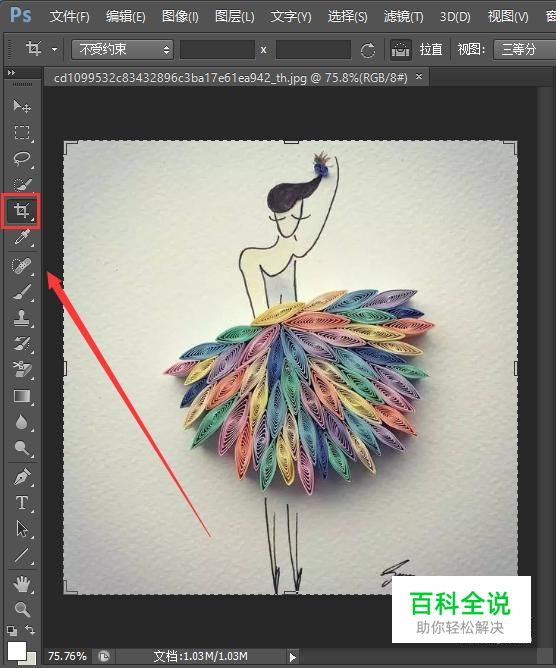Open the 图层(L) menu
The width and height of the screenshot is (556, 668).
point(235,17)
